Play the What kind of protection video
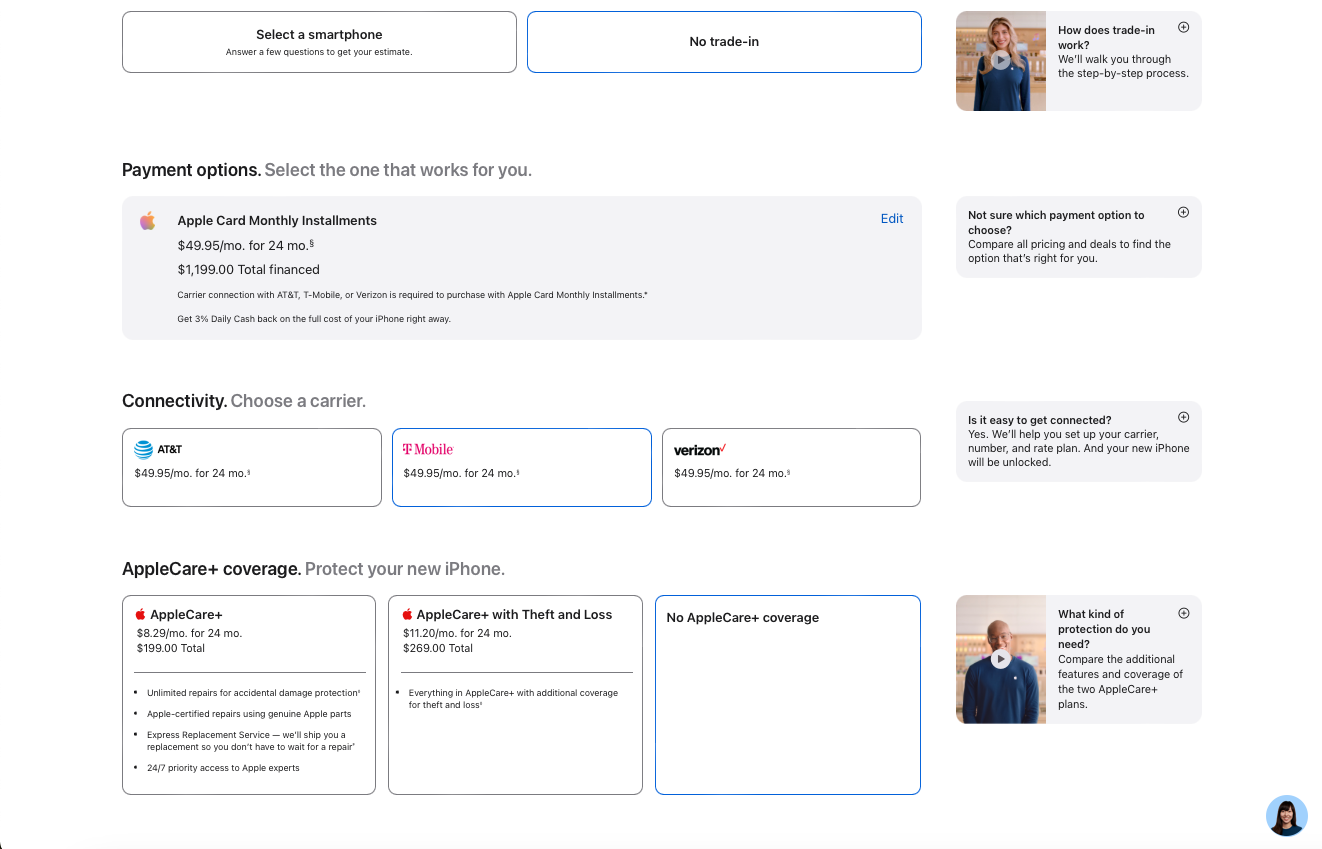 coord(1001,659)
